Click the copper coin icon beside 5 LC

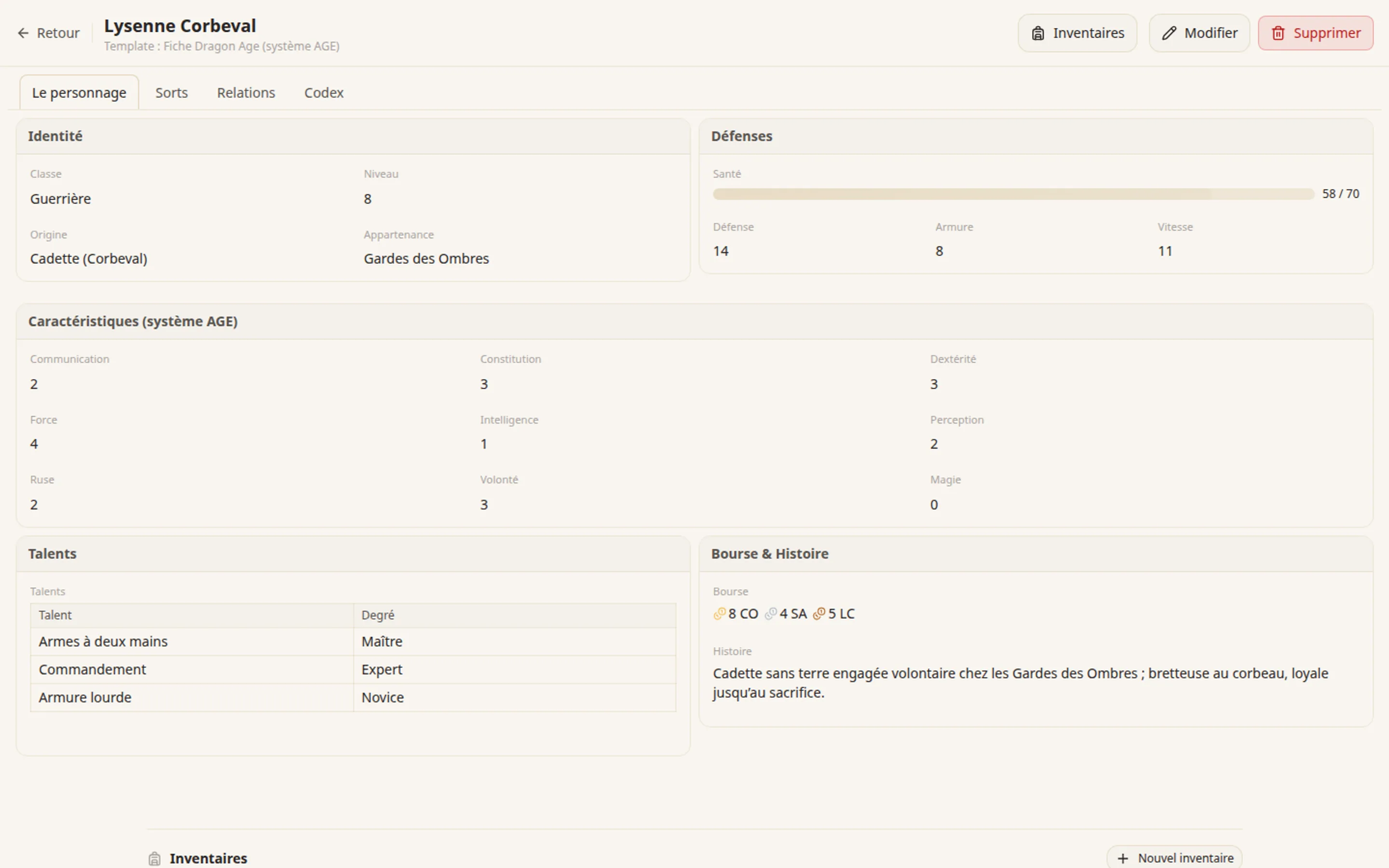[819, 614]
